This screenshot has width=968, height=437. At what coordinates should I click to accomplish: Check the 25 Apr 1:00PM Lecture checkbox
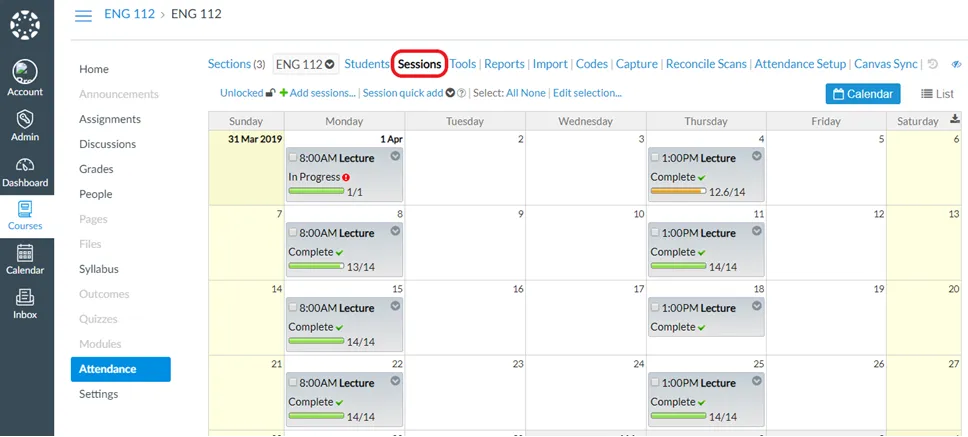coord(655,383)
